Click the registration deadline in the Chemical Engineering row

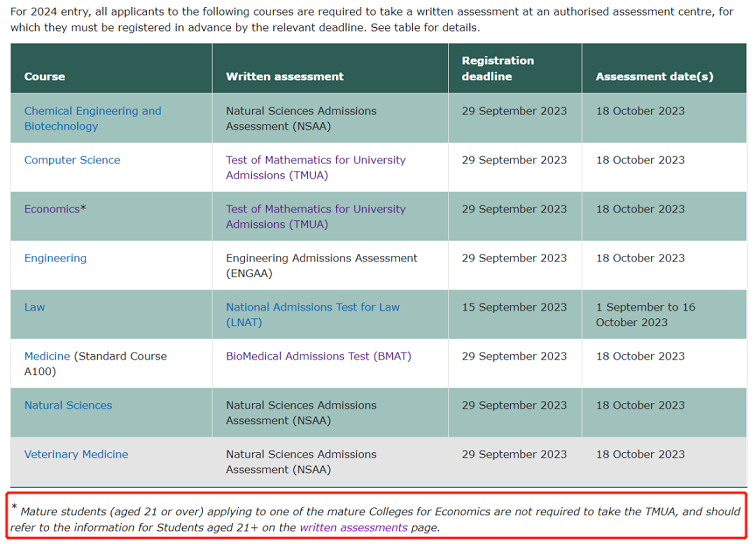[514, 111]
